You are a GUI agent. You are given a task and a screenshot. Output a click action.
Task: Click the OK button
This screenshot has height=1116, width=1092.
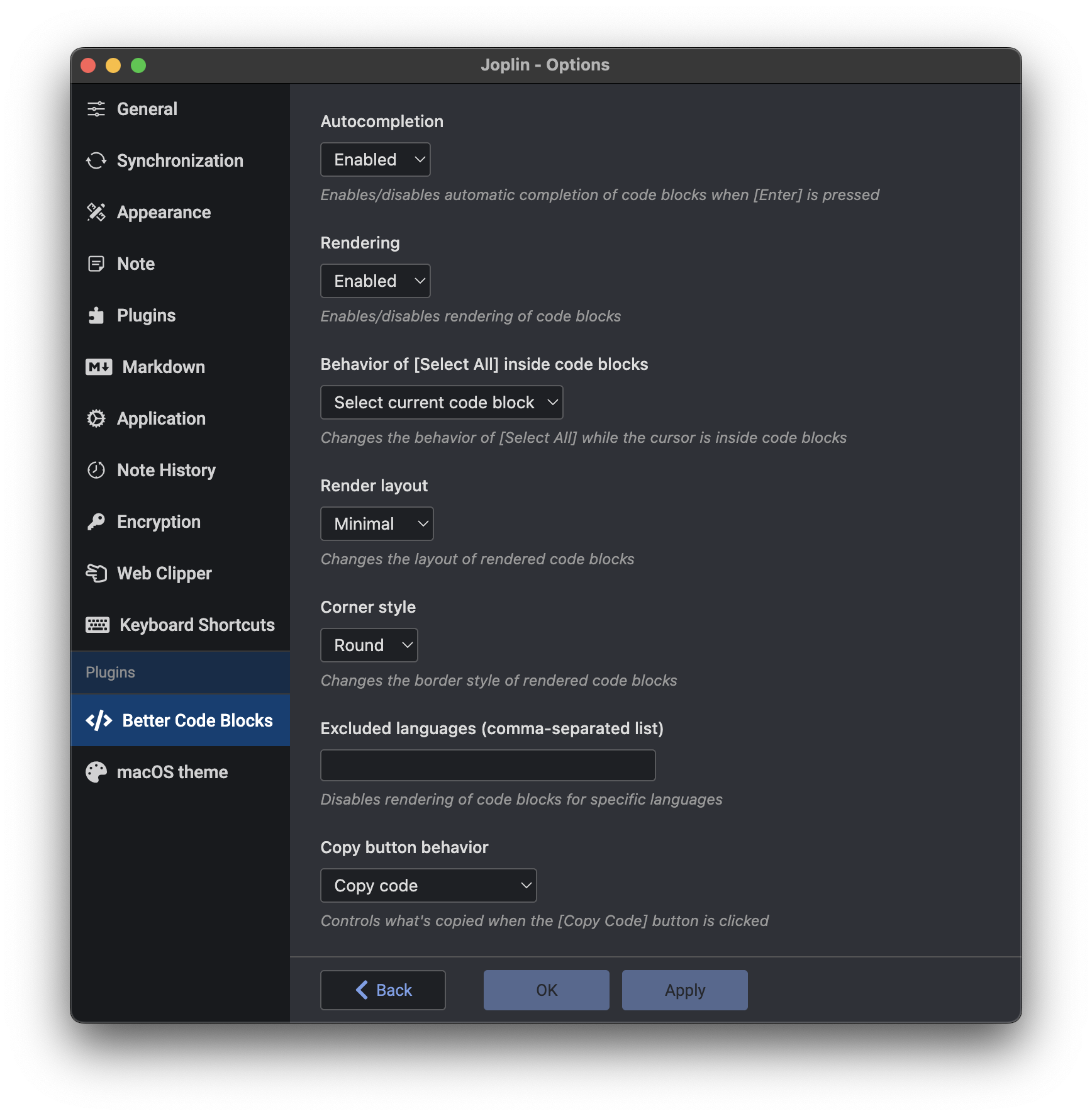point(547,990)
